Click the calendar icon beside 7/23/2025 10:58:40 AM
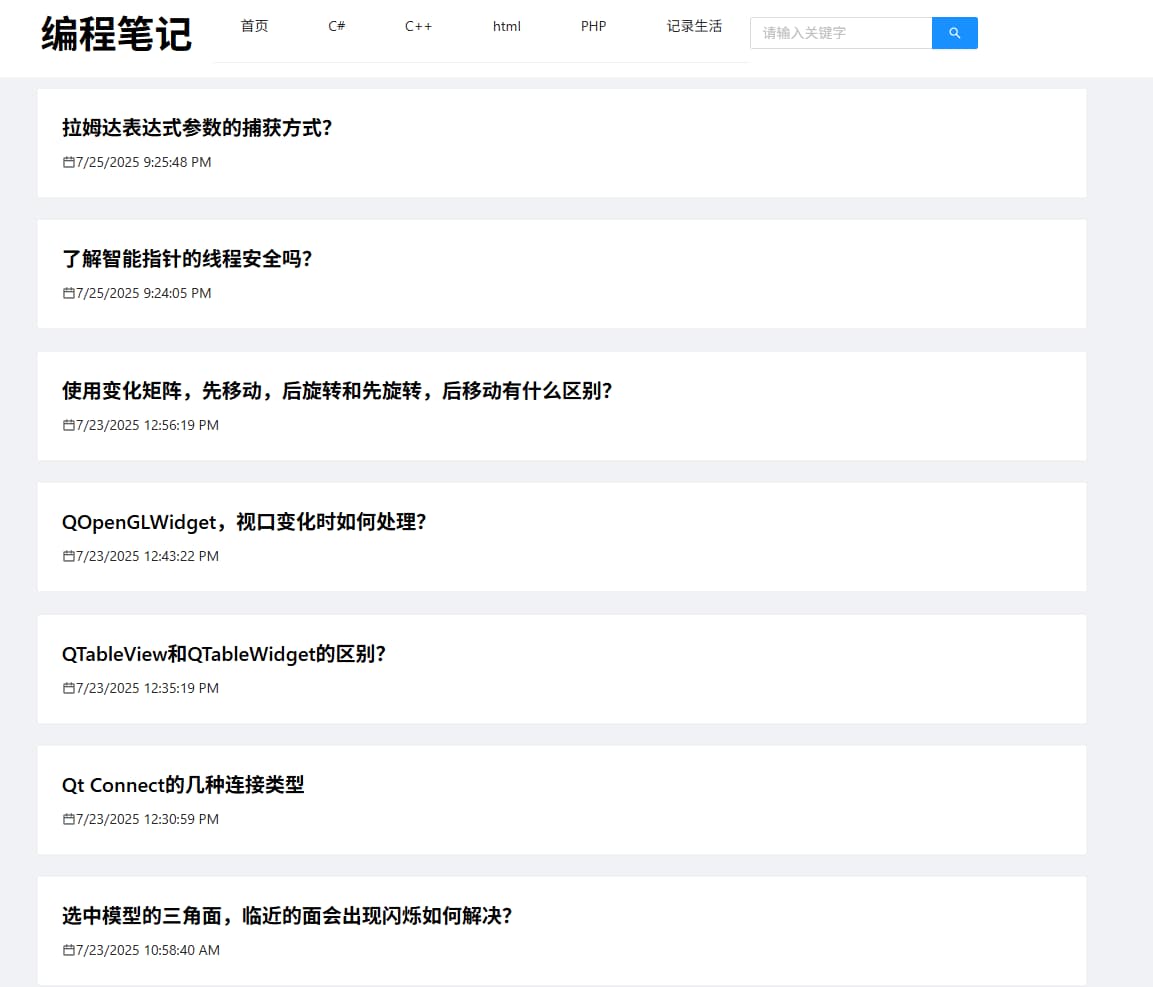The image size is (1153, 987). tap(67, 949)
